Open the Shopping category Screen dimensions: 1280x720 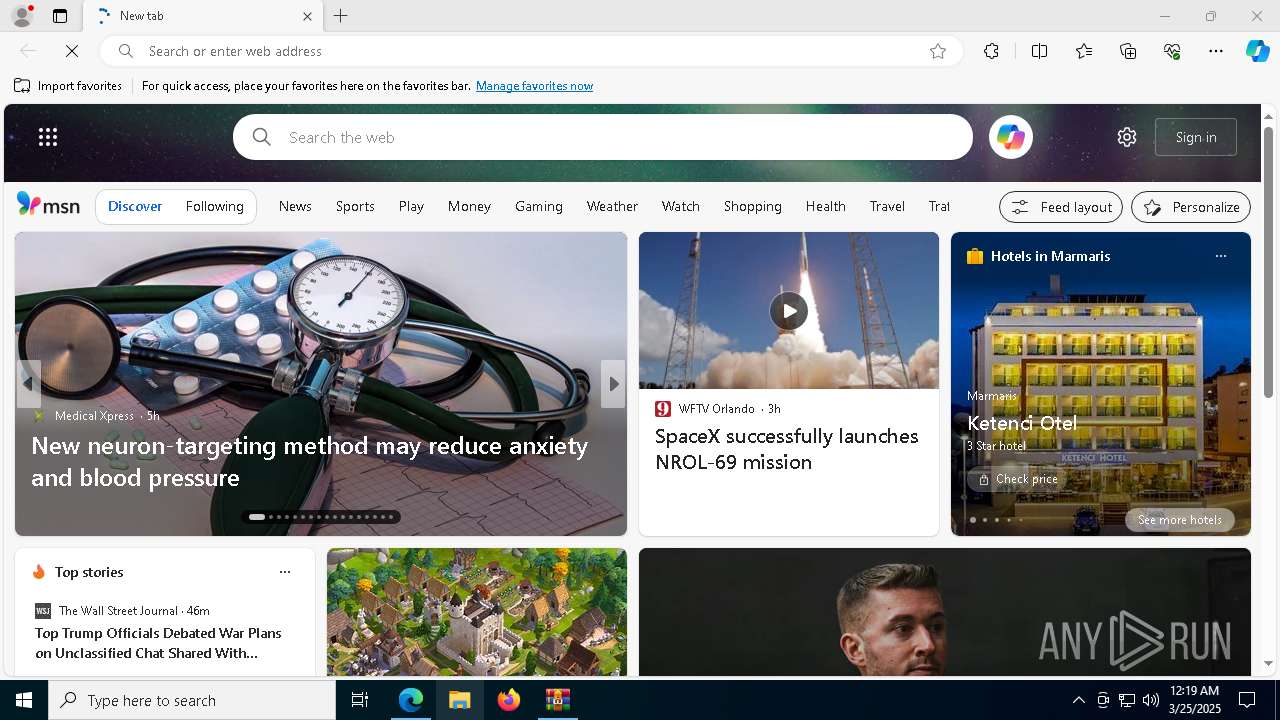coord(753,206)
